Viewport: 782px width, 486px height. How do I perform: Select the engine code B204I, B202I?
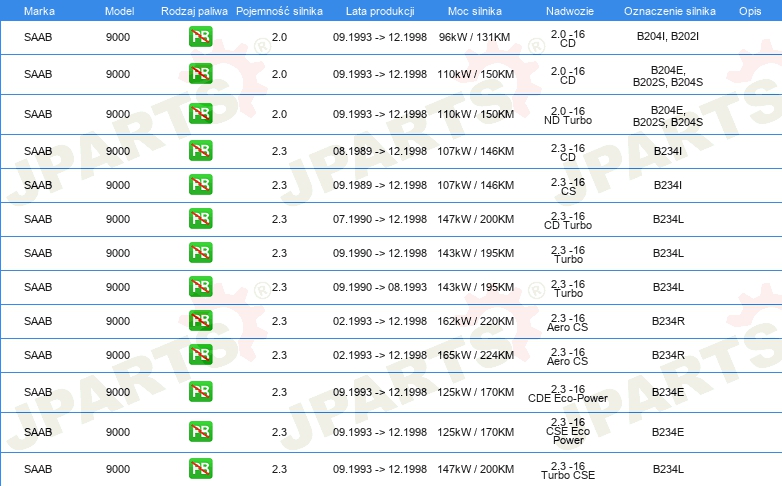(x=668, y=36)
